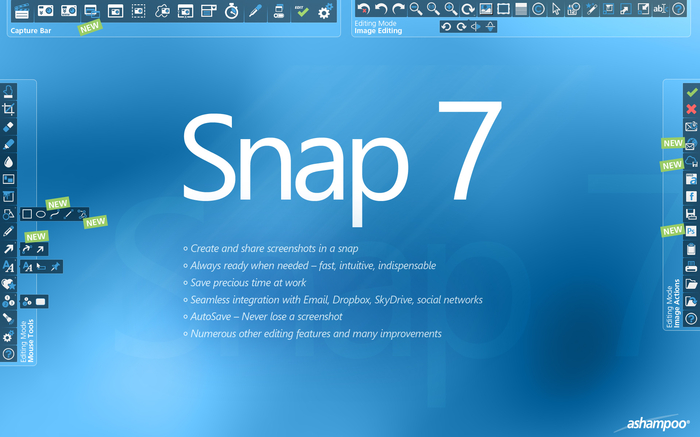700x437 pixels.
Task: Click the rotate right sub-icon
Action: [x=462, y=27]
